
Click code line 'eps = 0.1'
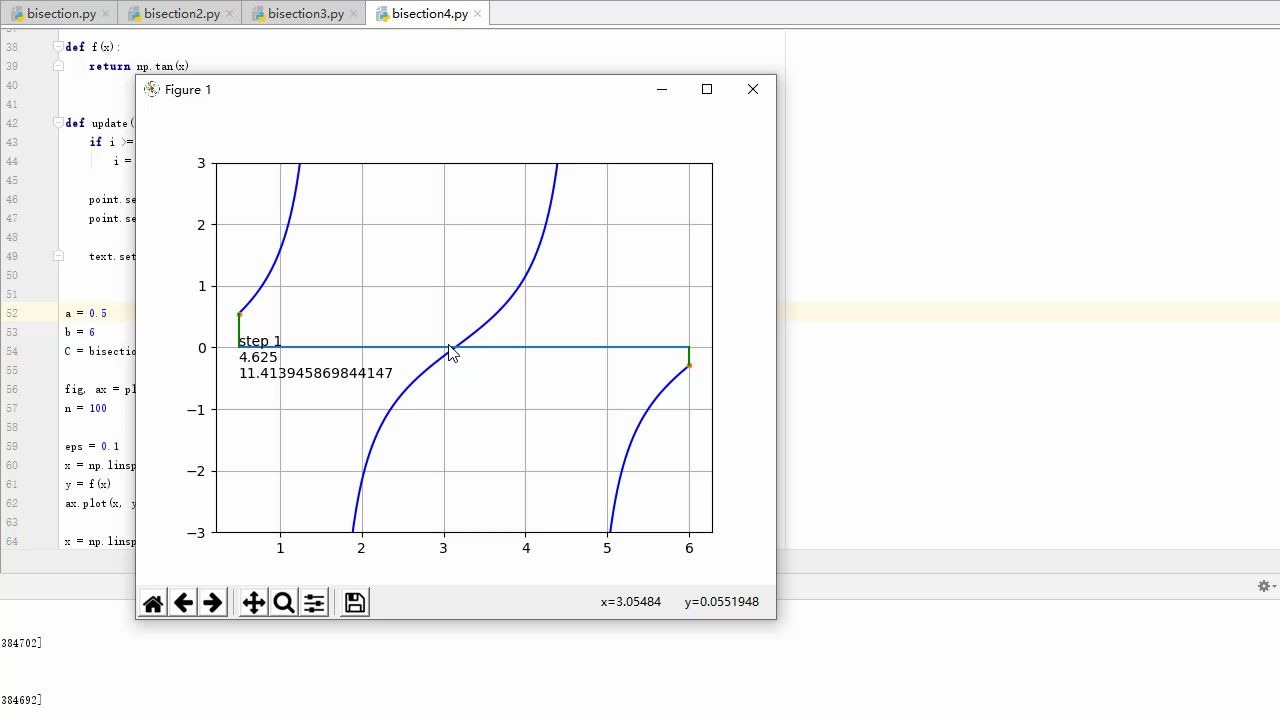[x=92, y=446]
